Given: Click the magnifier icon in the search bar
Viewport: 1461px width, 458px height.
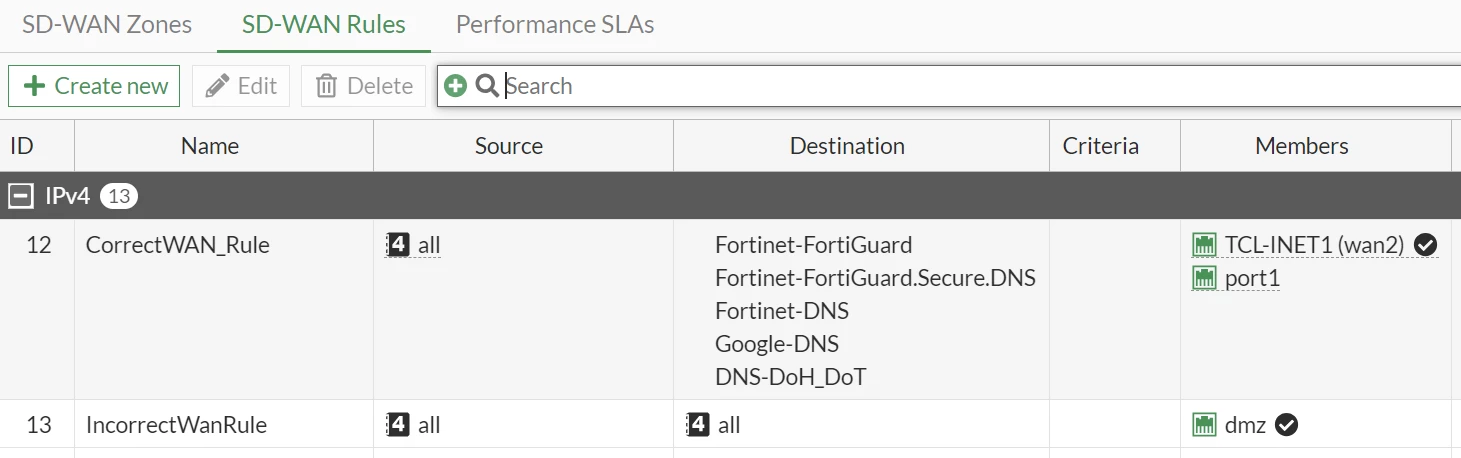Looking at the screenshot, I should tap(487, 86).
